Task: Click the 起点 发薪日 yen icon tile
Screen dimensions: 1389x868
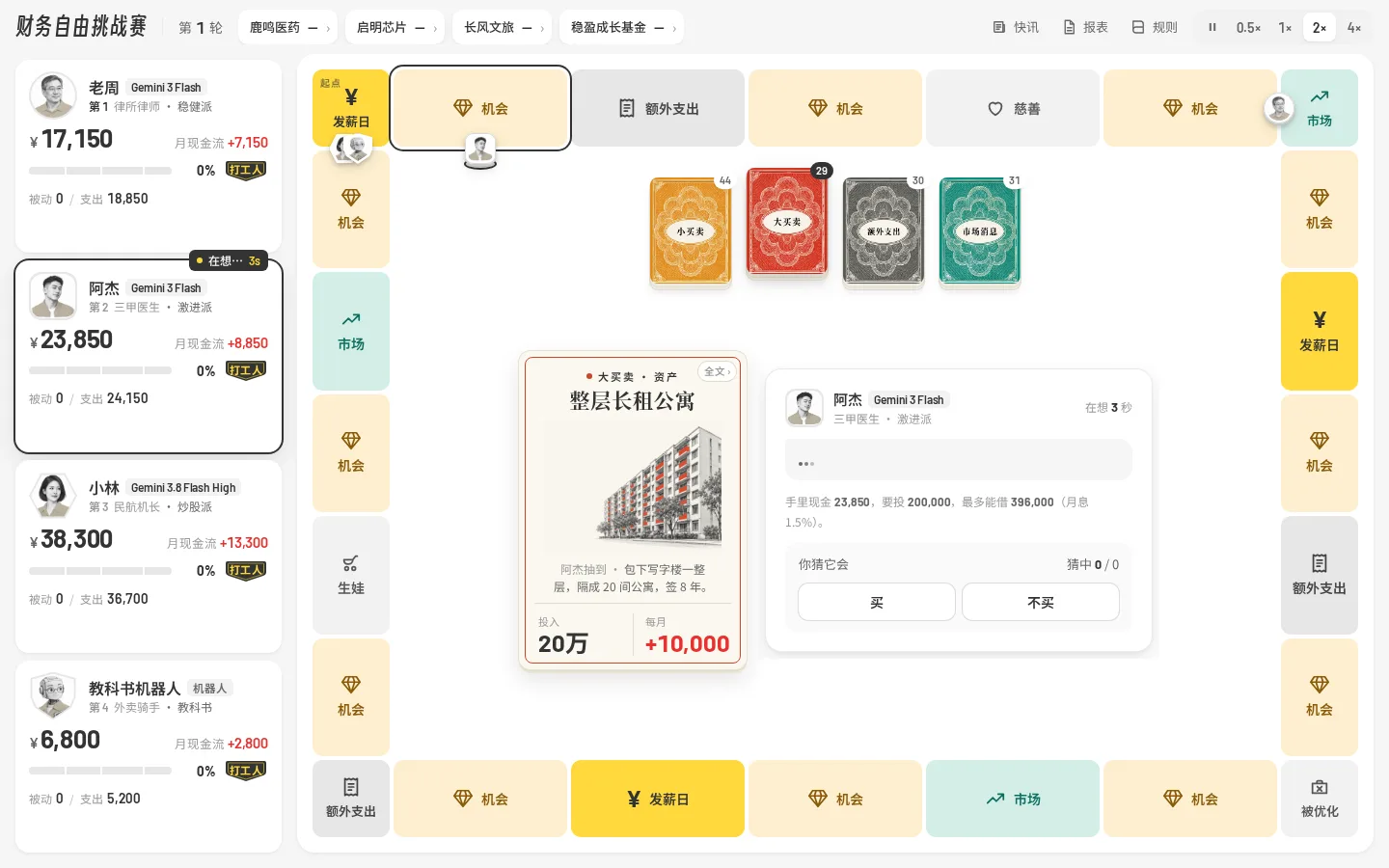Action: click(351, 107)
